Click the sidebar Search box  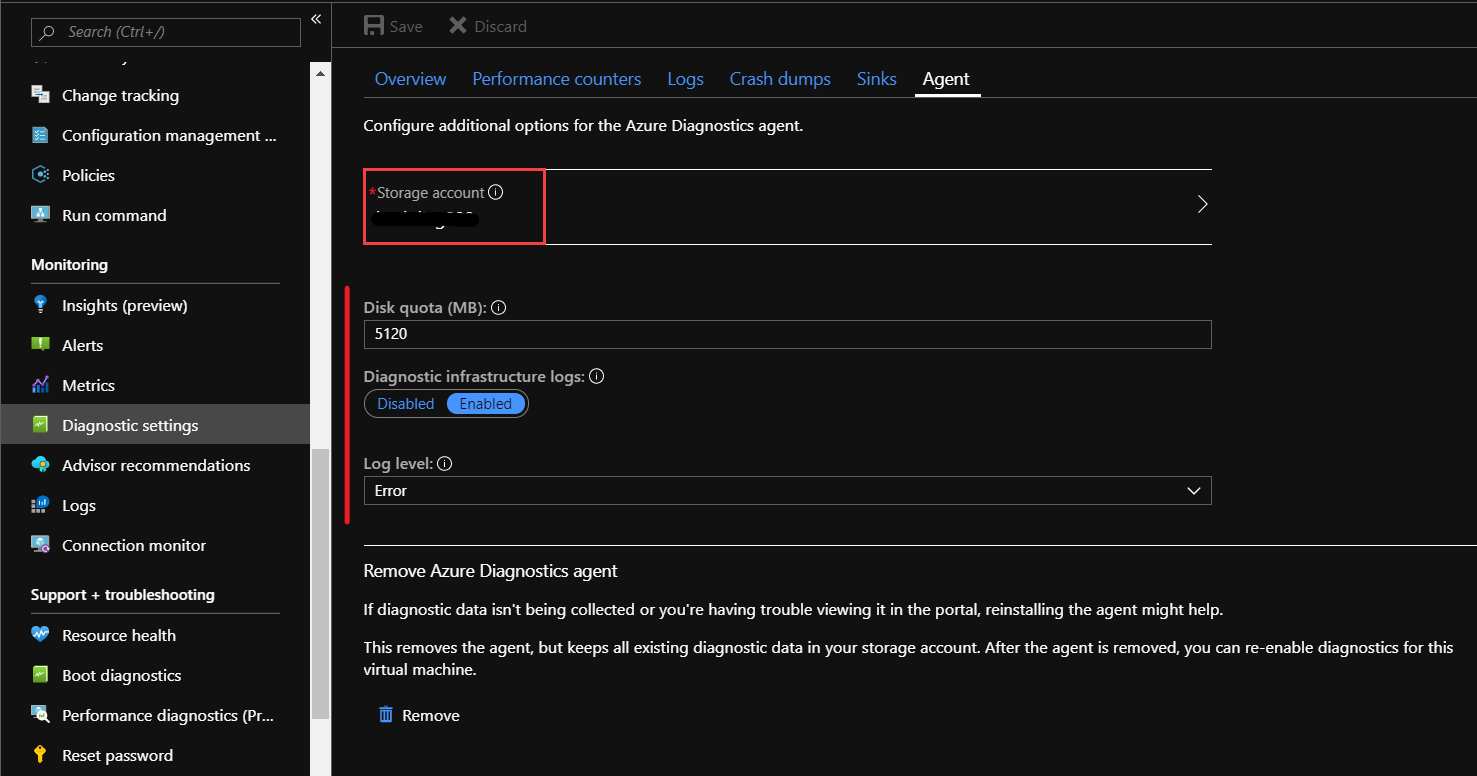click(166, 32)
